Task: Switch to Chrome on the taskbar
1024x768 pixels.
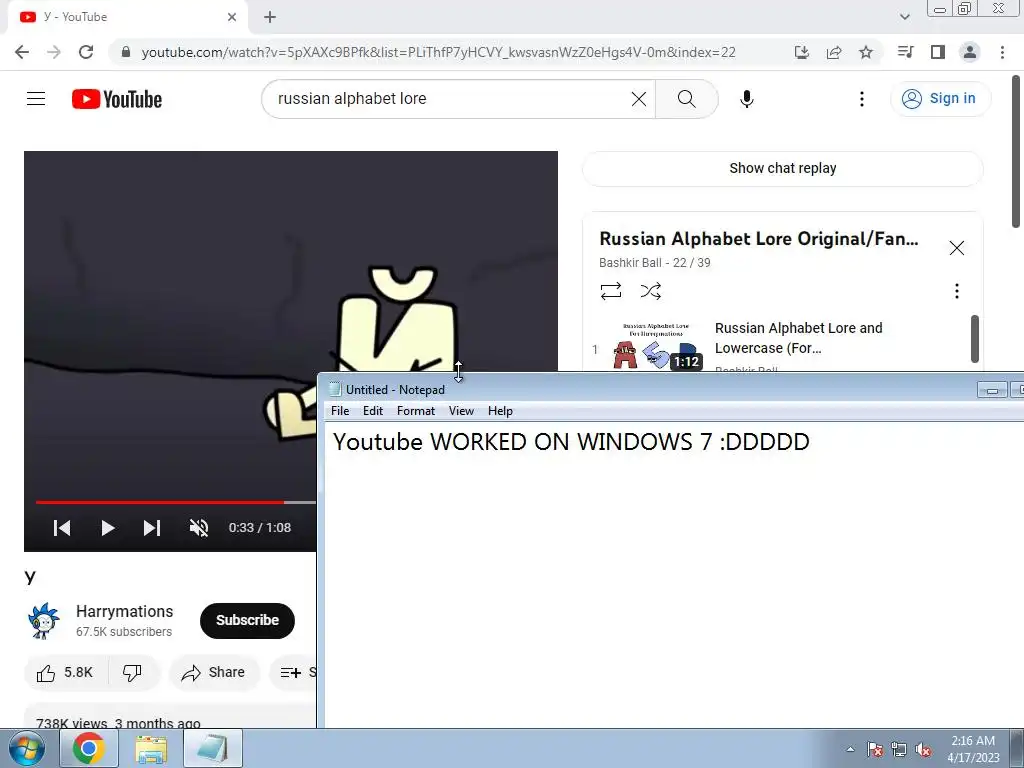Action: click(89, 748)
